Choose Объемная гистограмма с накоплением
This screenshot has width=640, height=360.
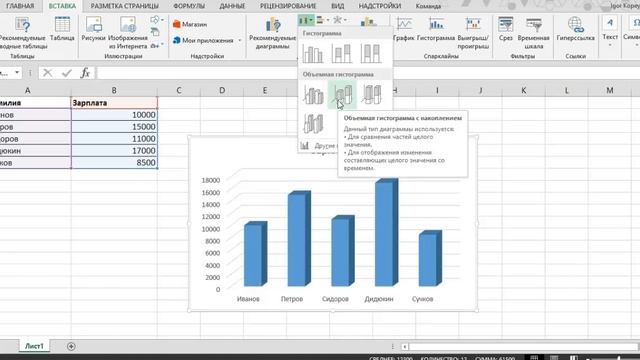[x=342, y=94]
